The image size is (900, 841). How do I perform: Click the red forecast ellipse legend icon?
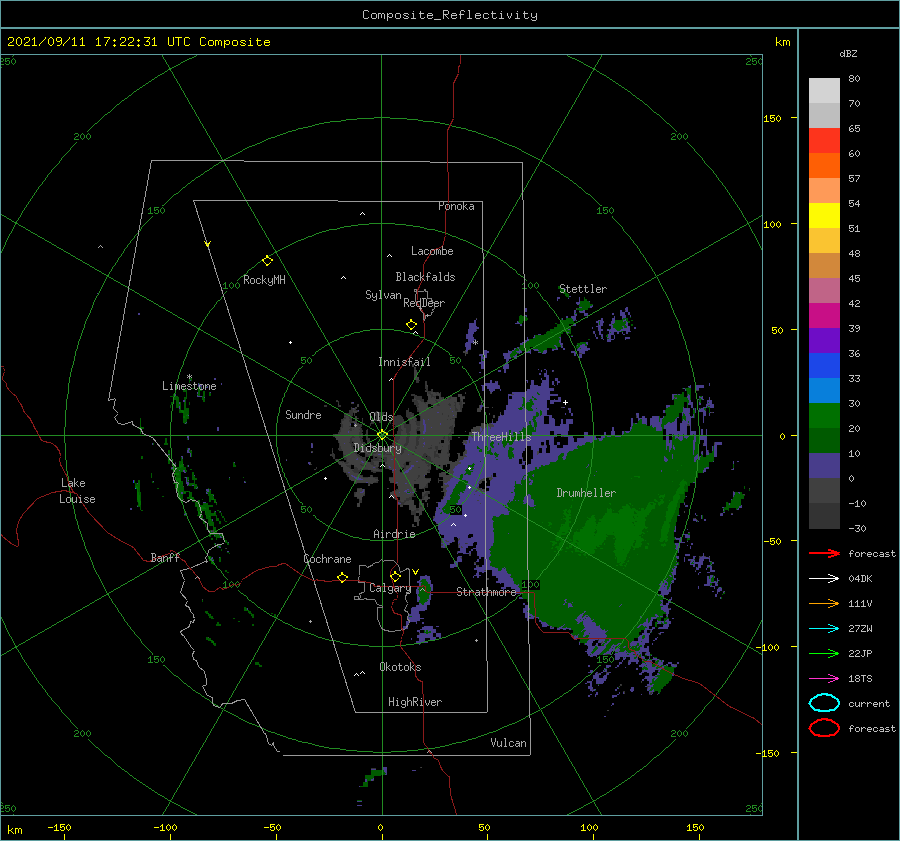(824, 728)
